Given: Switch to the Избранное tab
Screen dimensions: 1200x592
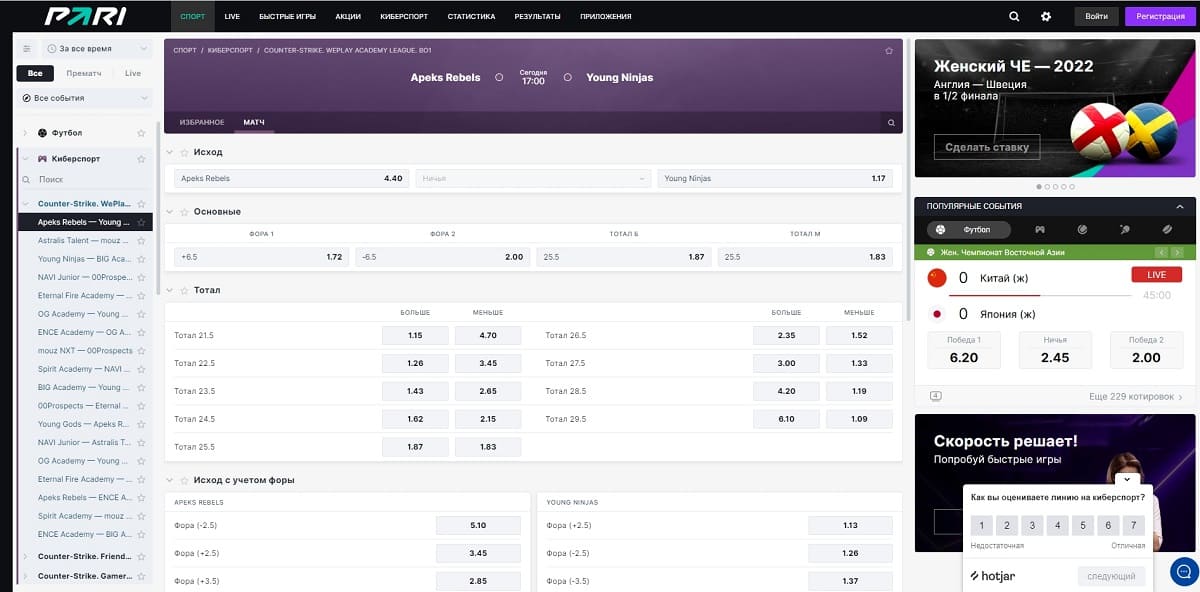Looking at the screenshot, I should (x=201, y=122).
